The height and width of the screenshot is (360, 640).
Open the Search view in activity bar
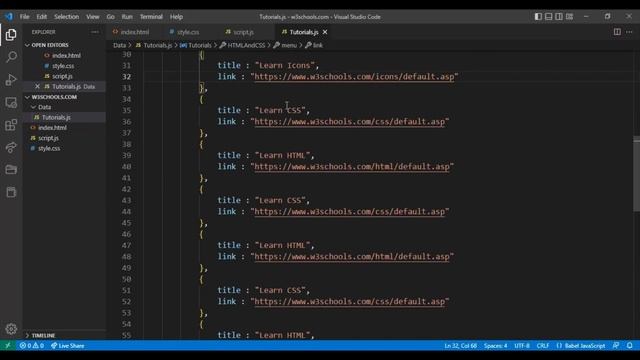click(11, 57)
